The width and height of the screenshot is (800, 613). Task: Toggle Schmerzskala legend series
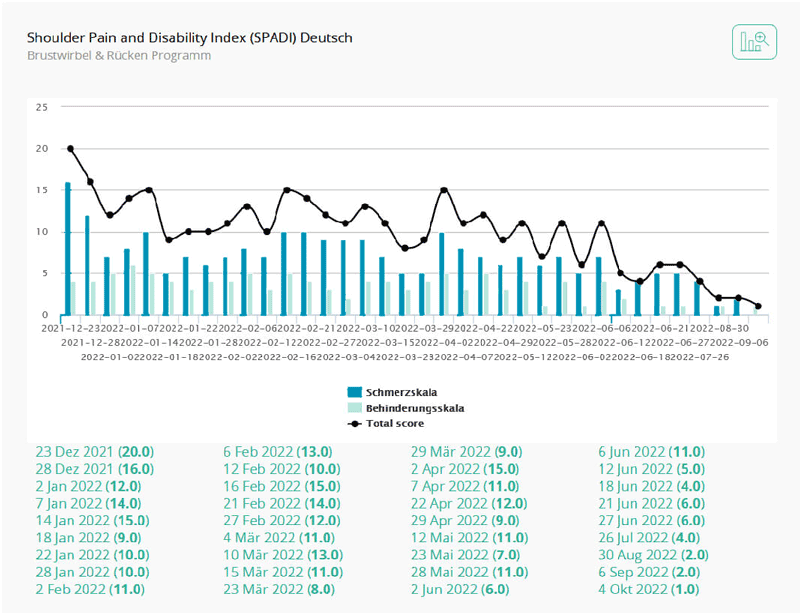(392, 392)
